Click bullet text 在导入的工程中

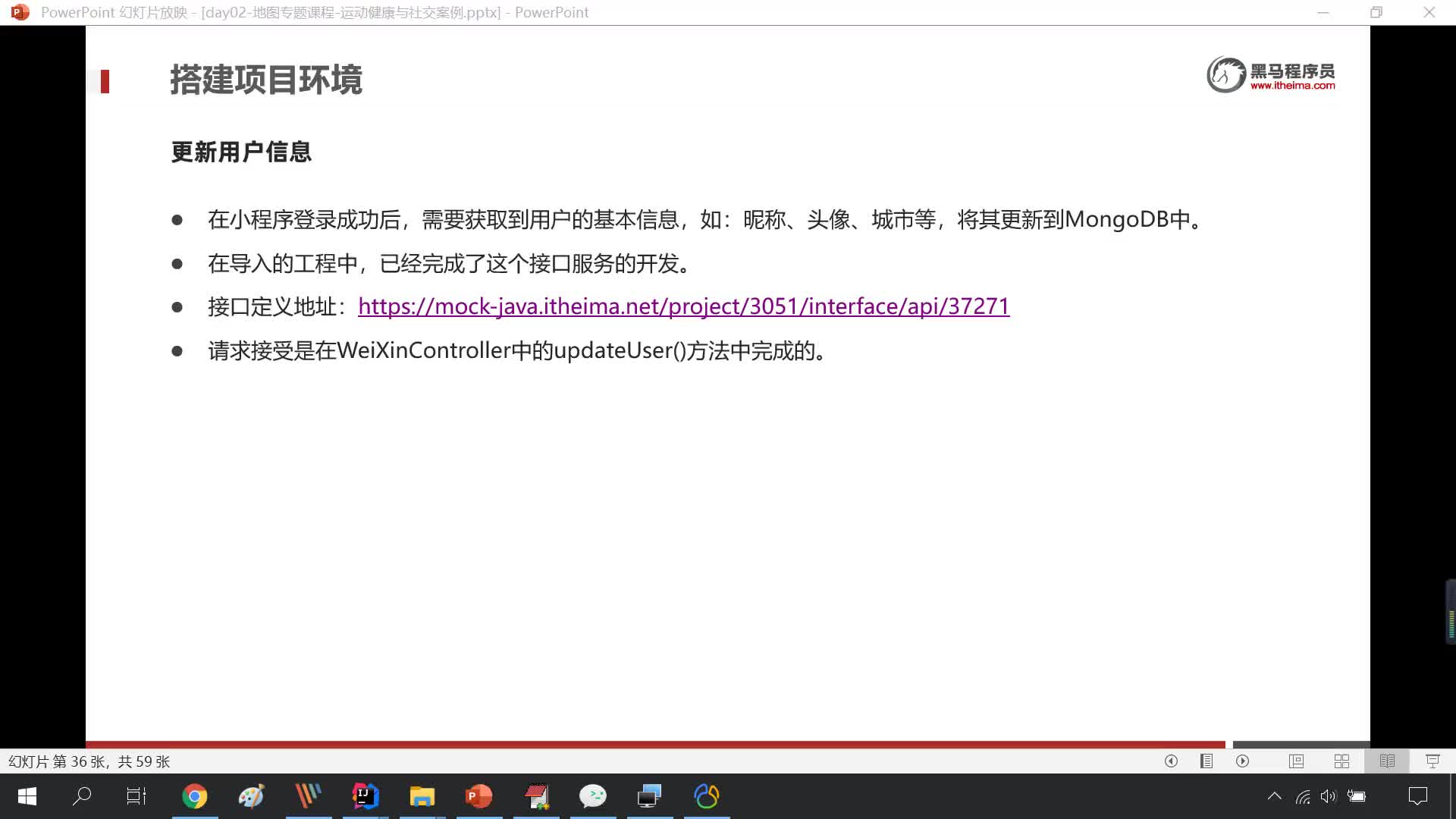(x=452, y=264)
